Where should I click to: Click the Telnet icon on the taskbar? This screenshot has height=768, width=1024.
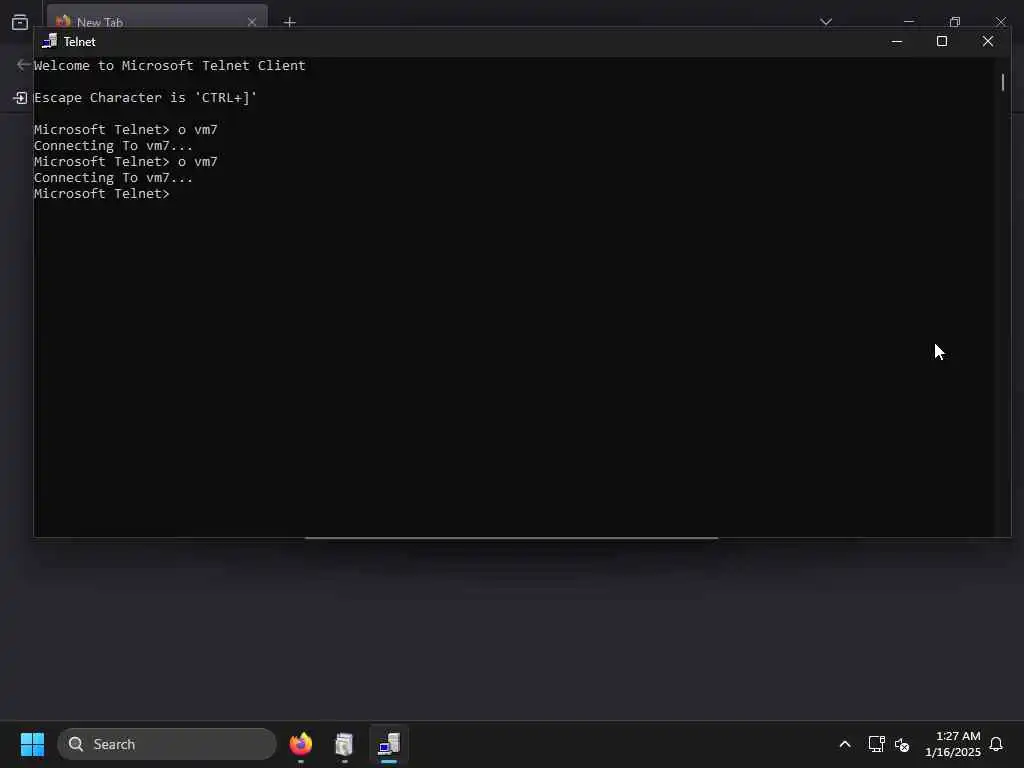click(x=389, y=744)
